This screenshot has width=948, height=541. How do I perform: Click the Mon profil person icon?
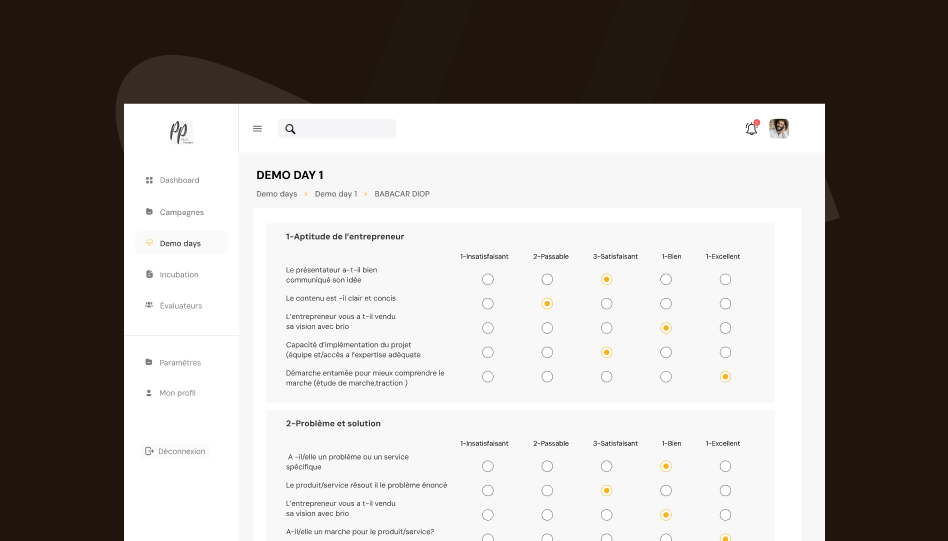point(149,393)
